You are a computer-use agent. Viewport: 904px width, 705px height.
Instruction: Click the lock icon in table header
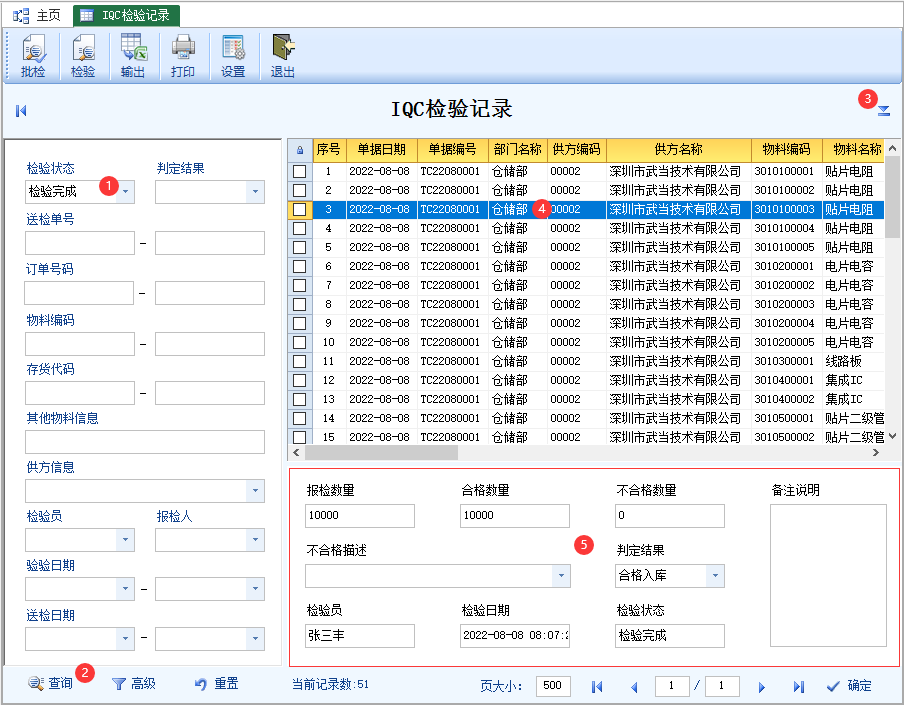click(x=300, y=150)
